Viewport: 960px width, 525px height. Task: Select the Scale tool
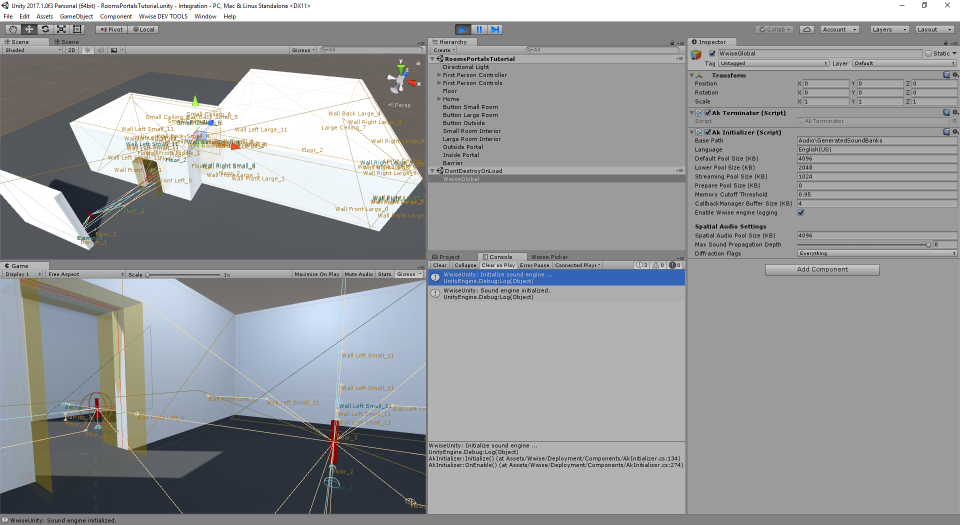(x=60, y=29)
